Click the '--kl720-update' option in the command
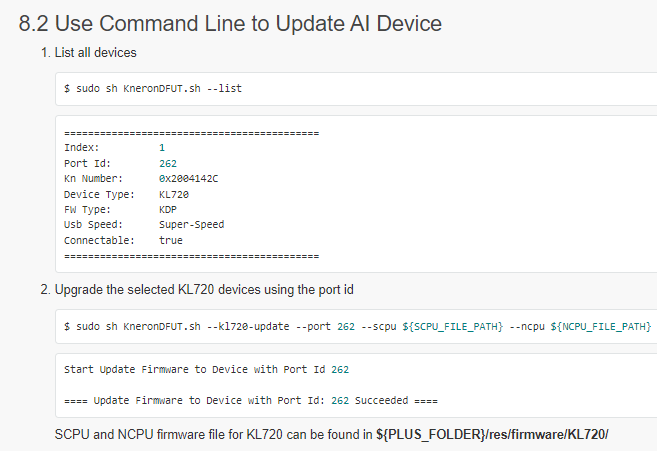 coord(248,327)
